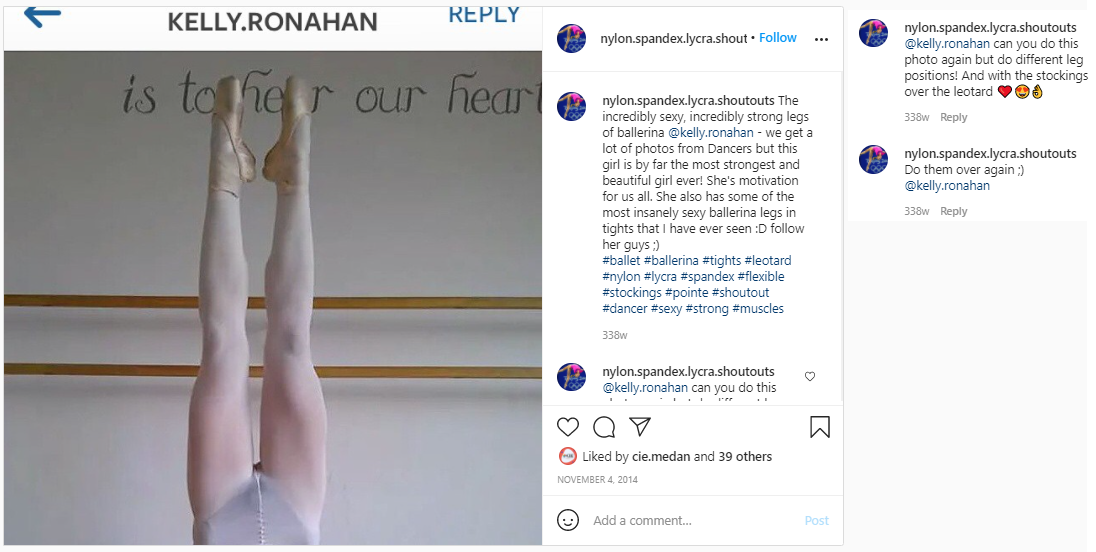Image resolution: width=1096 pixels, height=552 pixels.
Task: Click 39 others likes link
Action: (745, 456)
